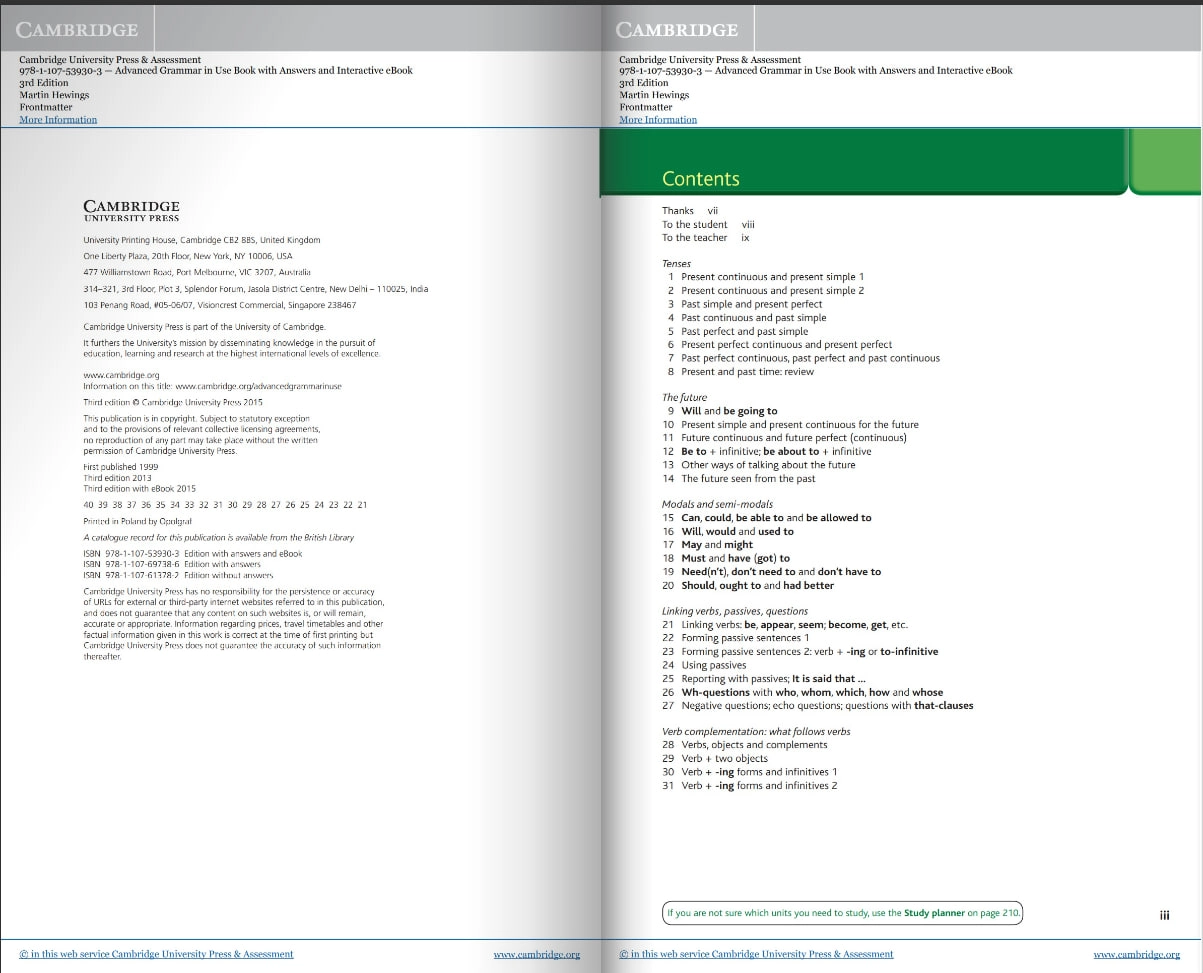Click the Cambridge University Press logo in the imprint

(x=131, y=210)
